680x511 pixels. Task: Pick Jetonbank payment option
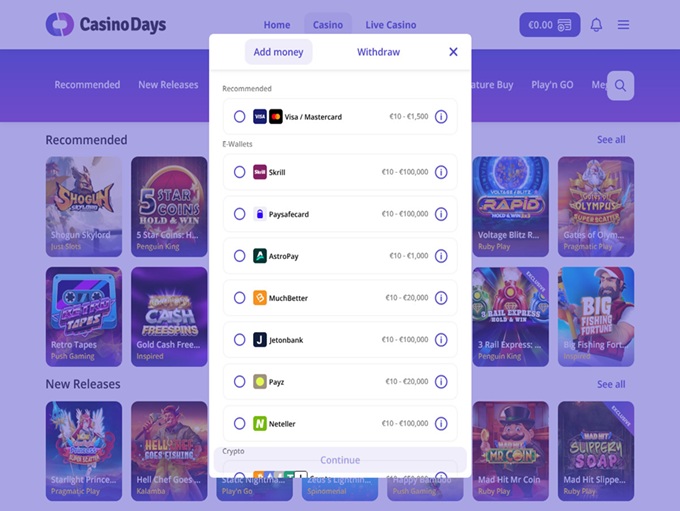tap(239, 340)
